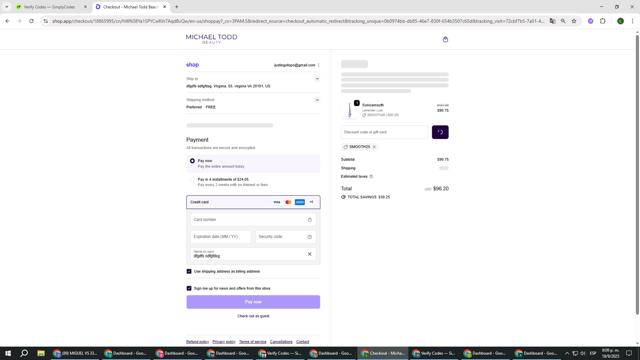Click the ESP language indicator

593,353
